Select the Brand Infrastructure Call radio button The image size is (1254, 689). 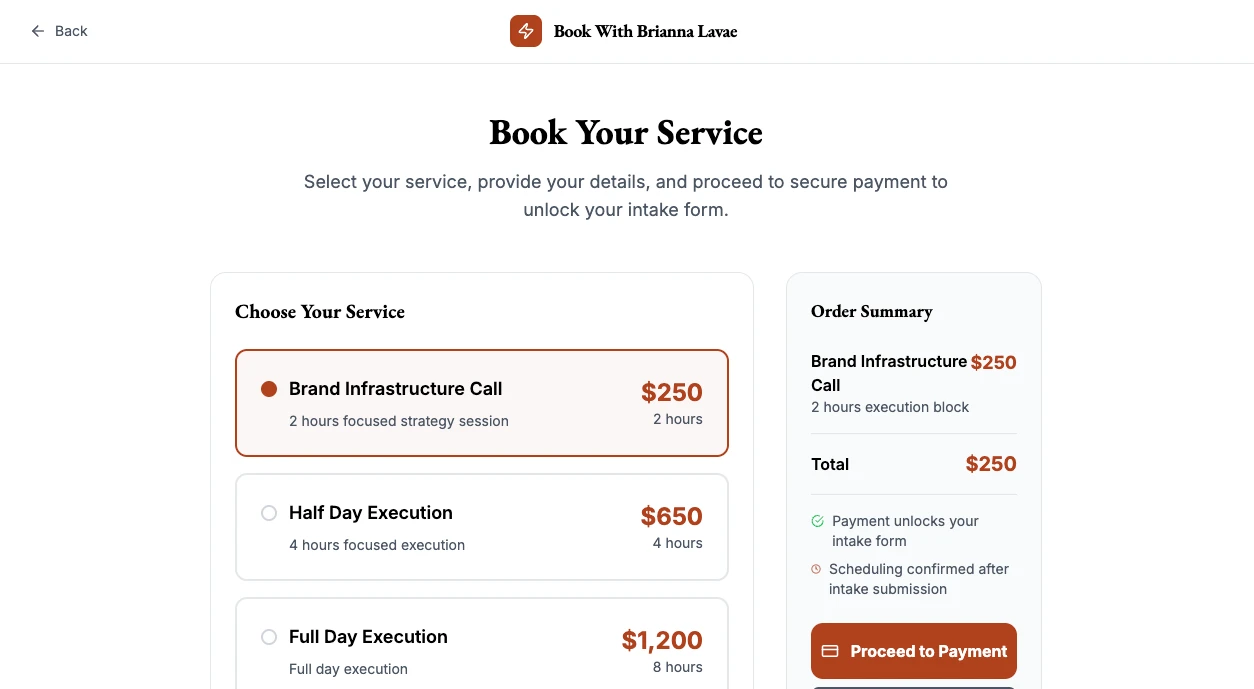[269, 389]
